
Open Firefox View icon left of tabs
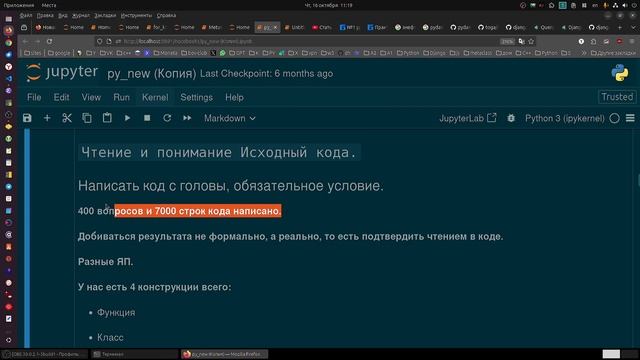(x=24, y=27)
